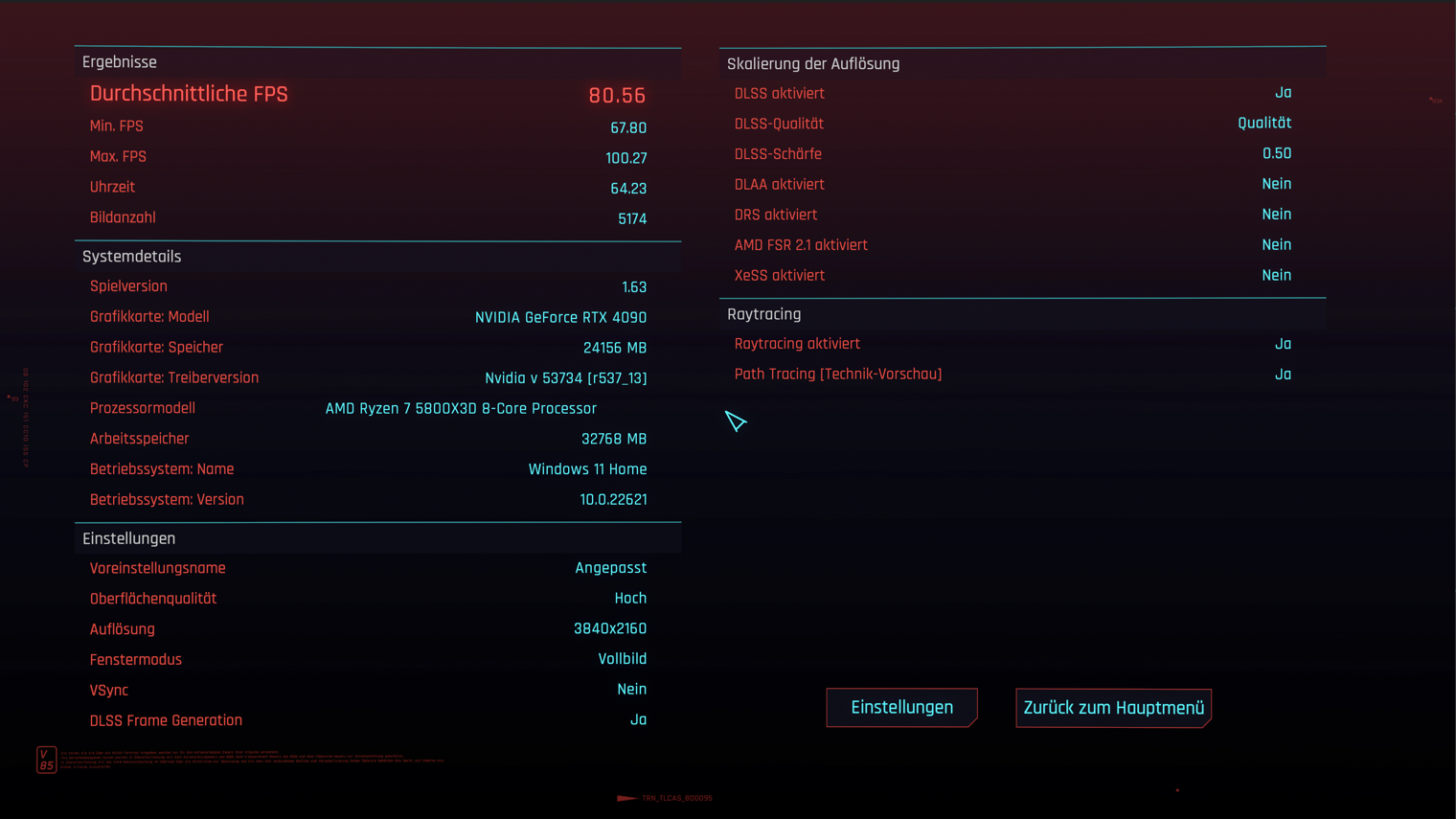
Task: Select the DLSS aktiviert Ja value
Action: point(1284,93)
